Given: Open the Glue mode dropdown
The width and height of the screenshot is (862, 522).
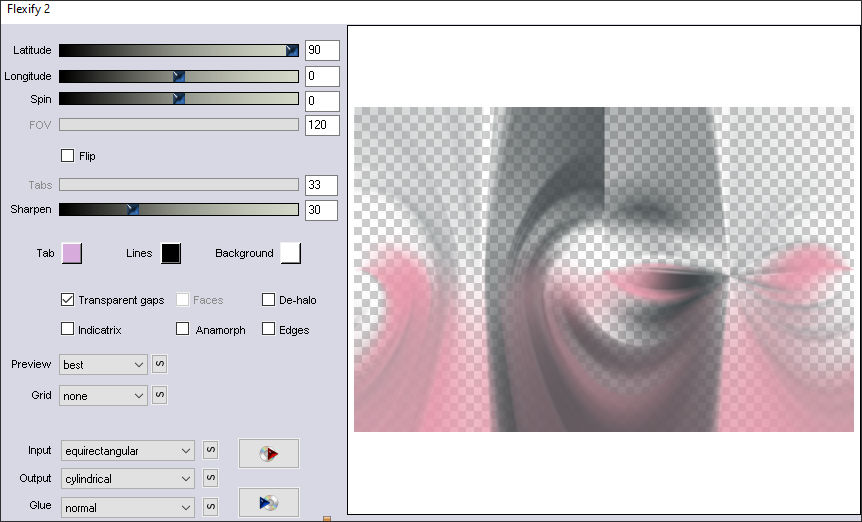Looking at the screenshot, I should click(128, 507).
